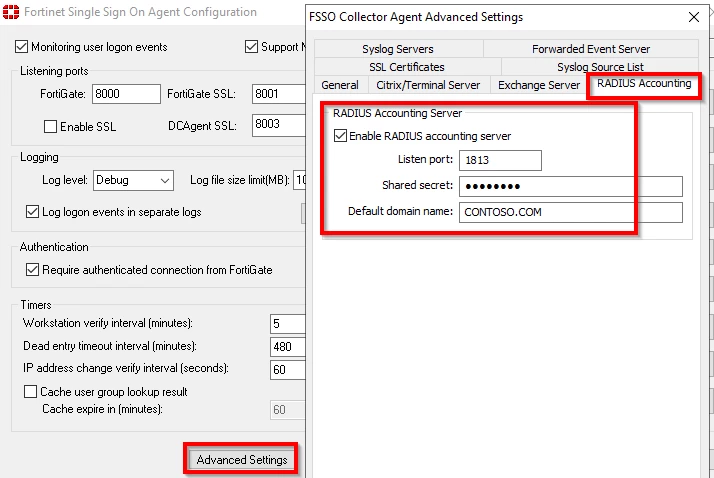714x478 pixels.
Task: Close the FSSO Collector Agent Advanced Settings dialog
Action: click(x=694, y=17)
